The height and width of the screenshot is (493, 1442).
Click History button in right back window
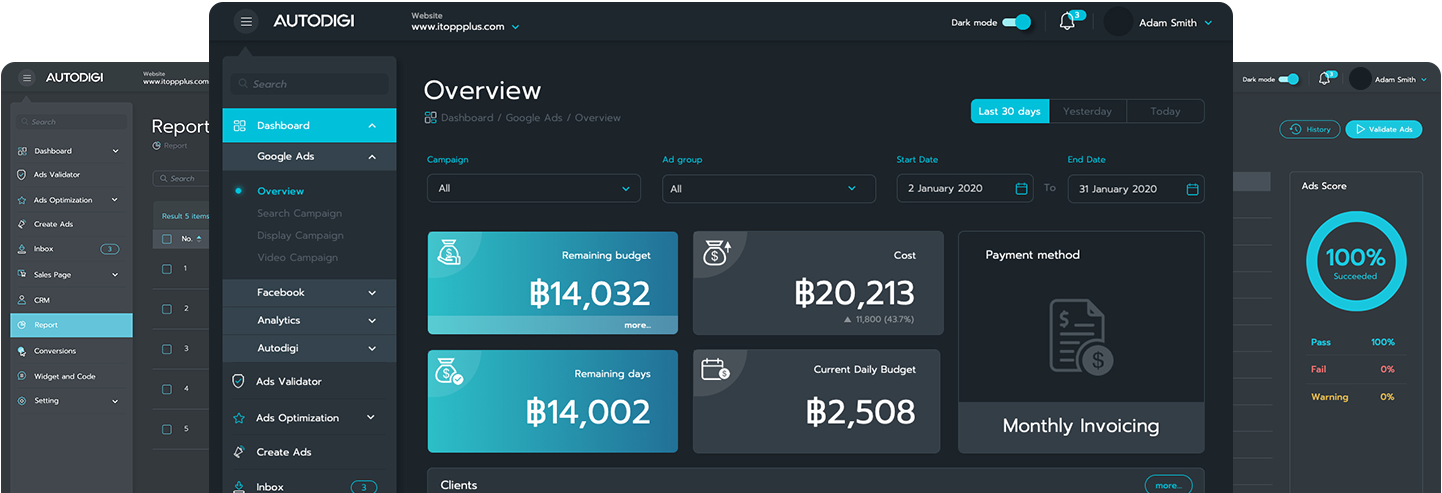coord(1309,129)
